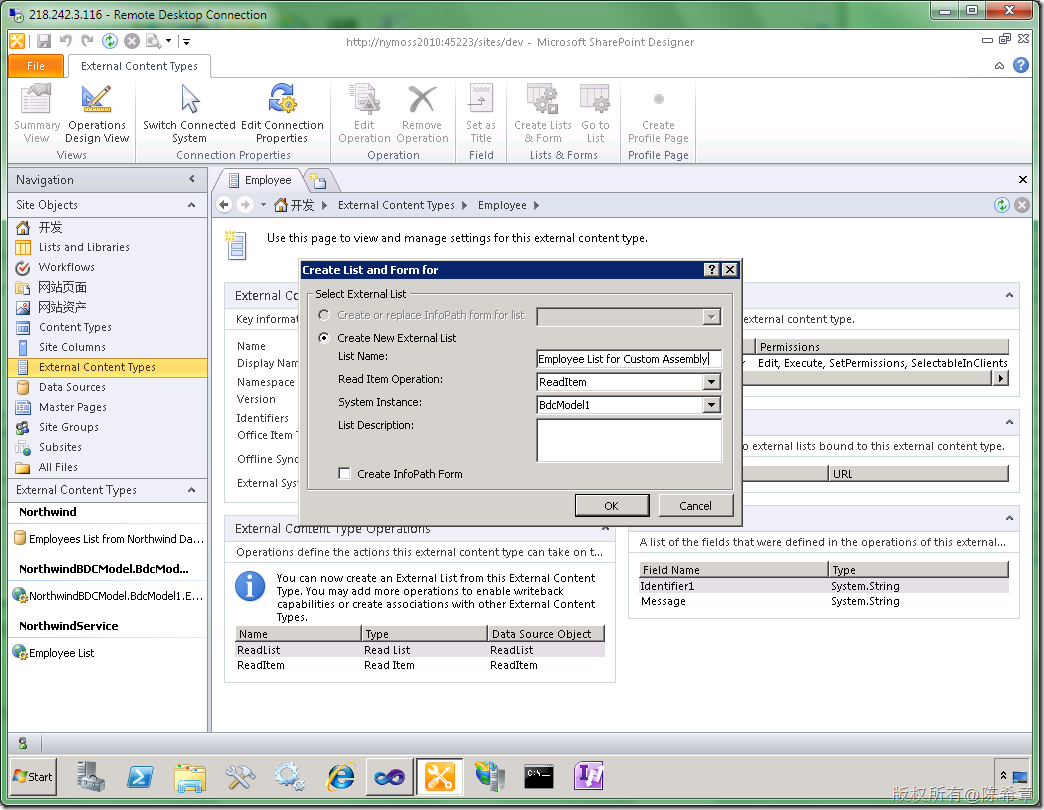Click the Undo icon in quick access toolbar

click(65, 41)
